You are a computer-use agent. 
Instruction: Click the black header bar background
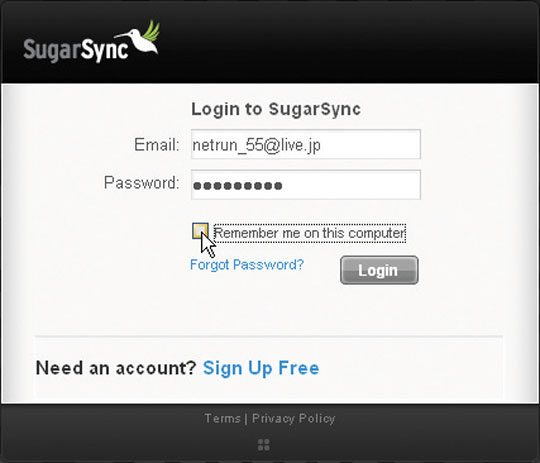pos(344,43)
